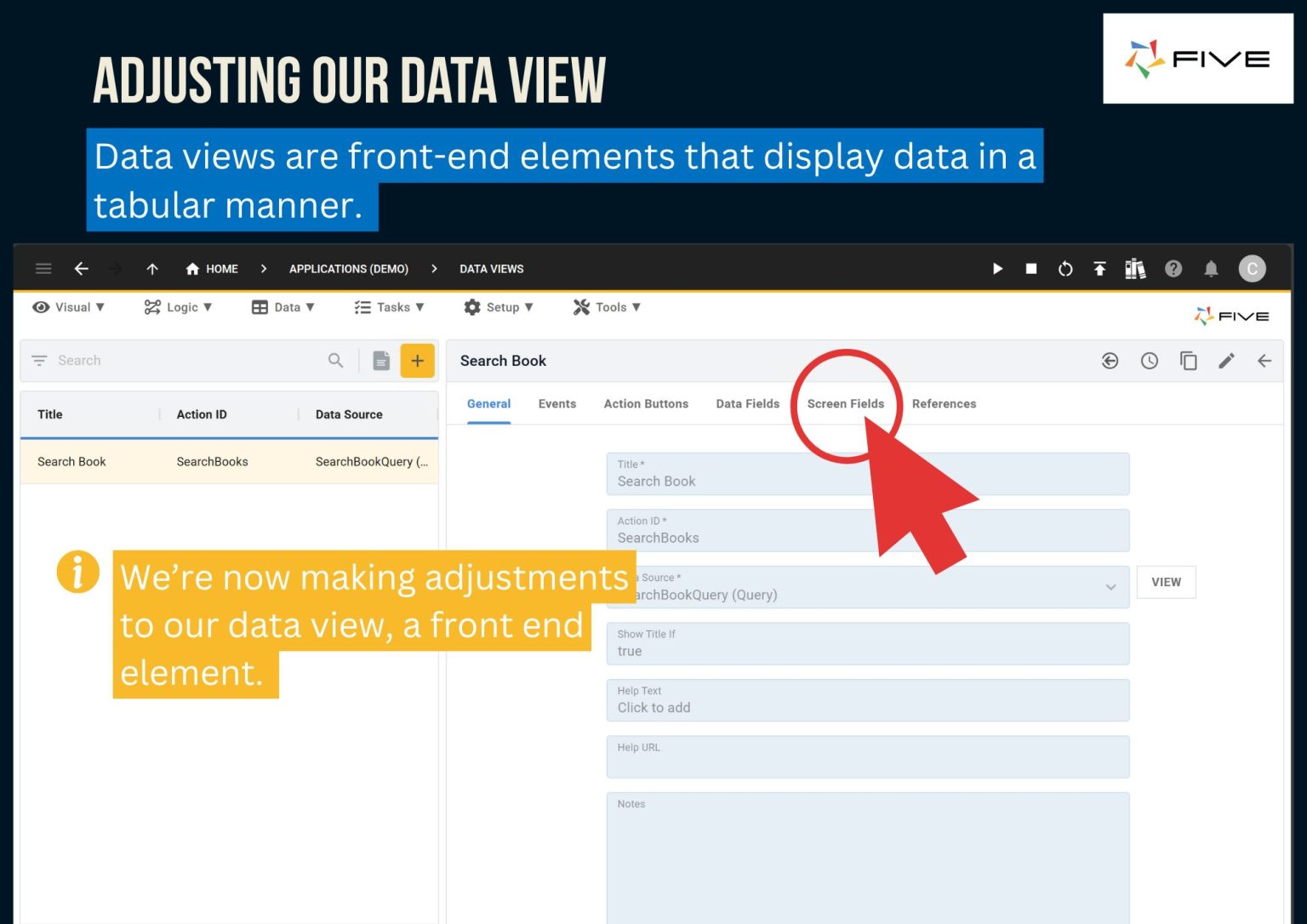Switch to the Screen Fields tab

845,404
